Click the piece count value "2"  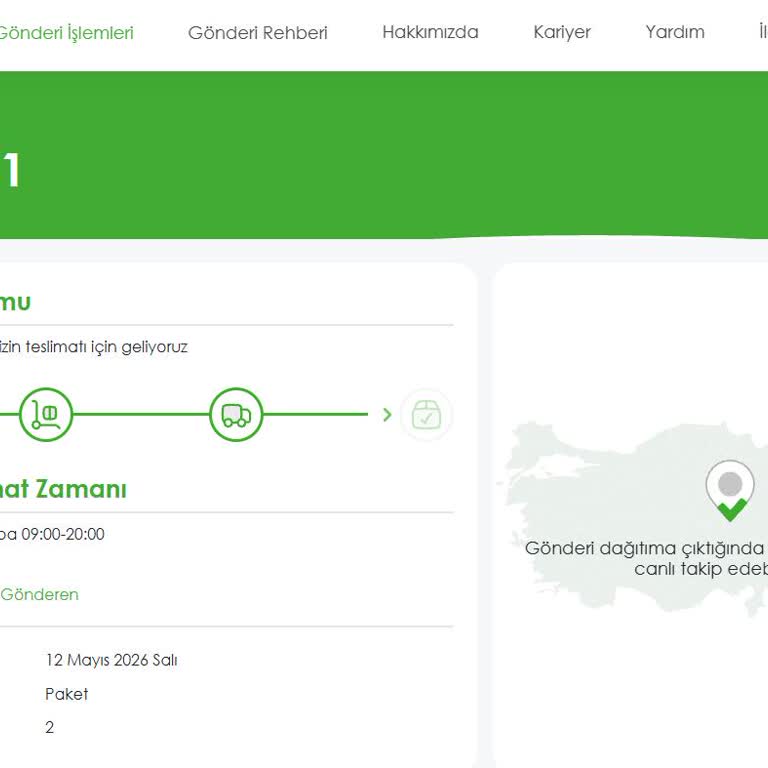49,727
